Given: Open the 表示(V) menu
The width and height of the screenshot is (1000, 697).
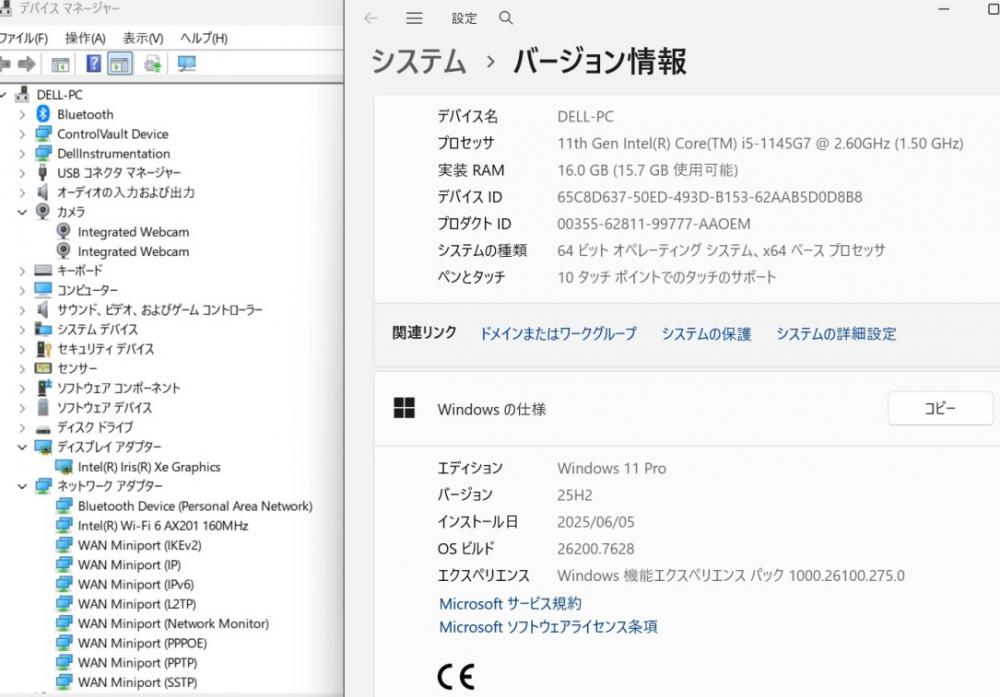Looking at the screenshot, I should click(143, 38).
